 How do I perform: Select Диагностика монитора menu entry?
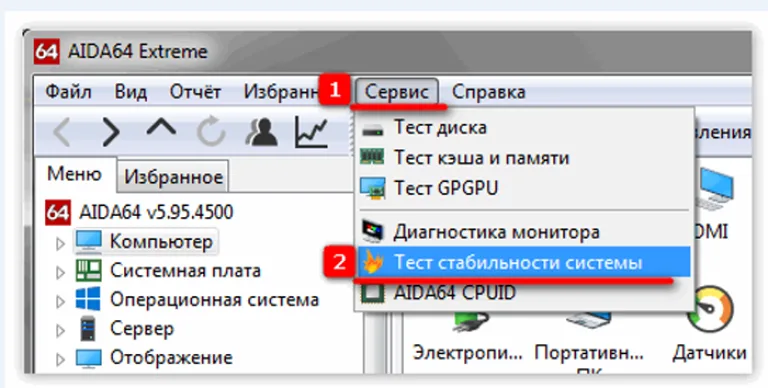pyautogui.click(x=524, y=231)
